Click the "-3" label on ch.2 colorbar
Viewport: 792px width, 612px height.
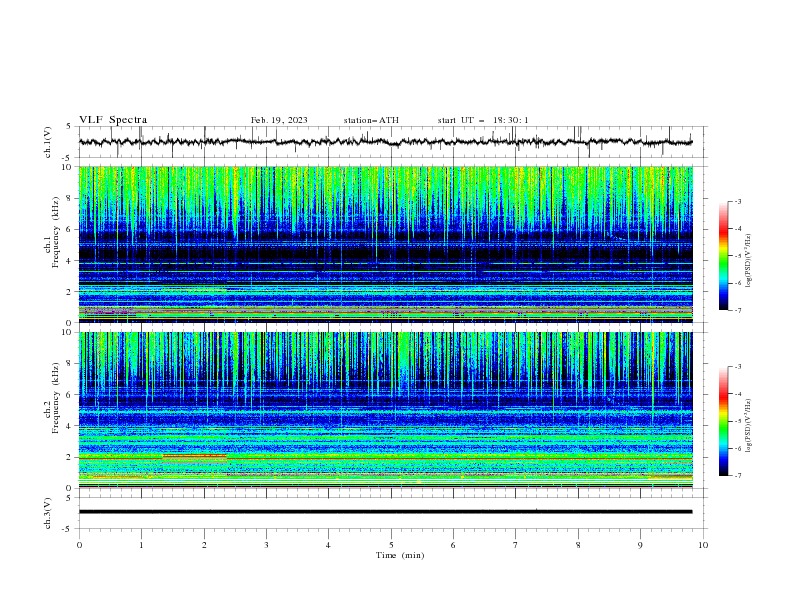(738, 367)
